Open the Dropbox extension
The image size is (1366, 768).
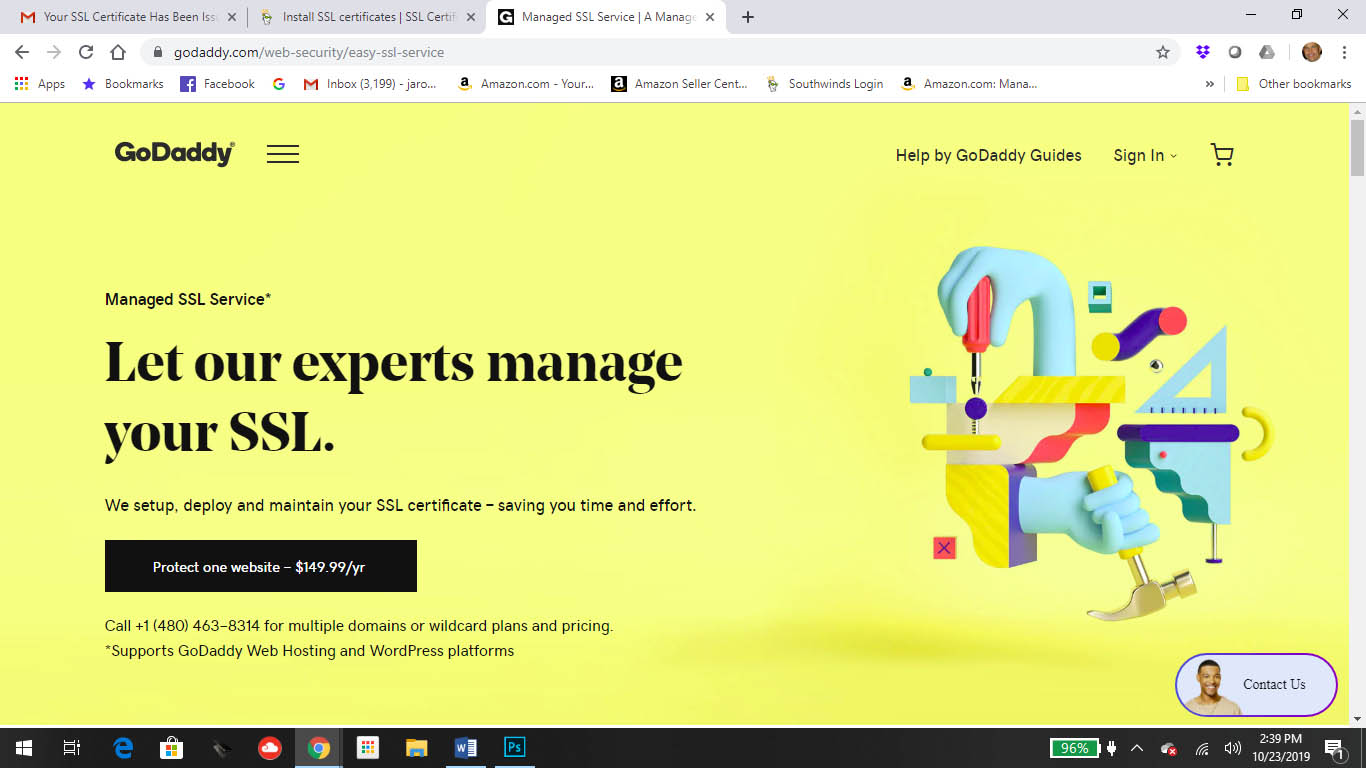point(1203,52)
